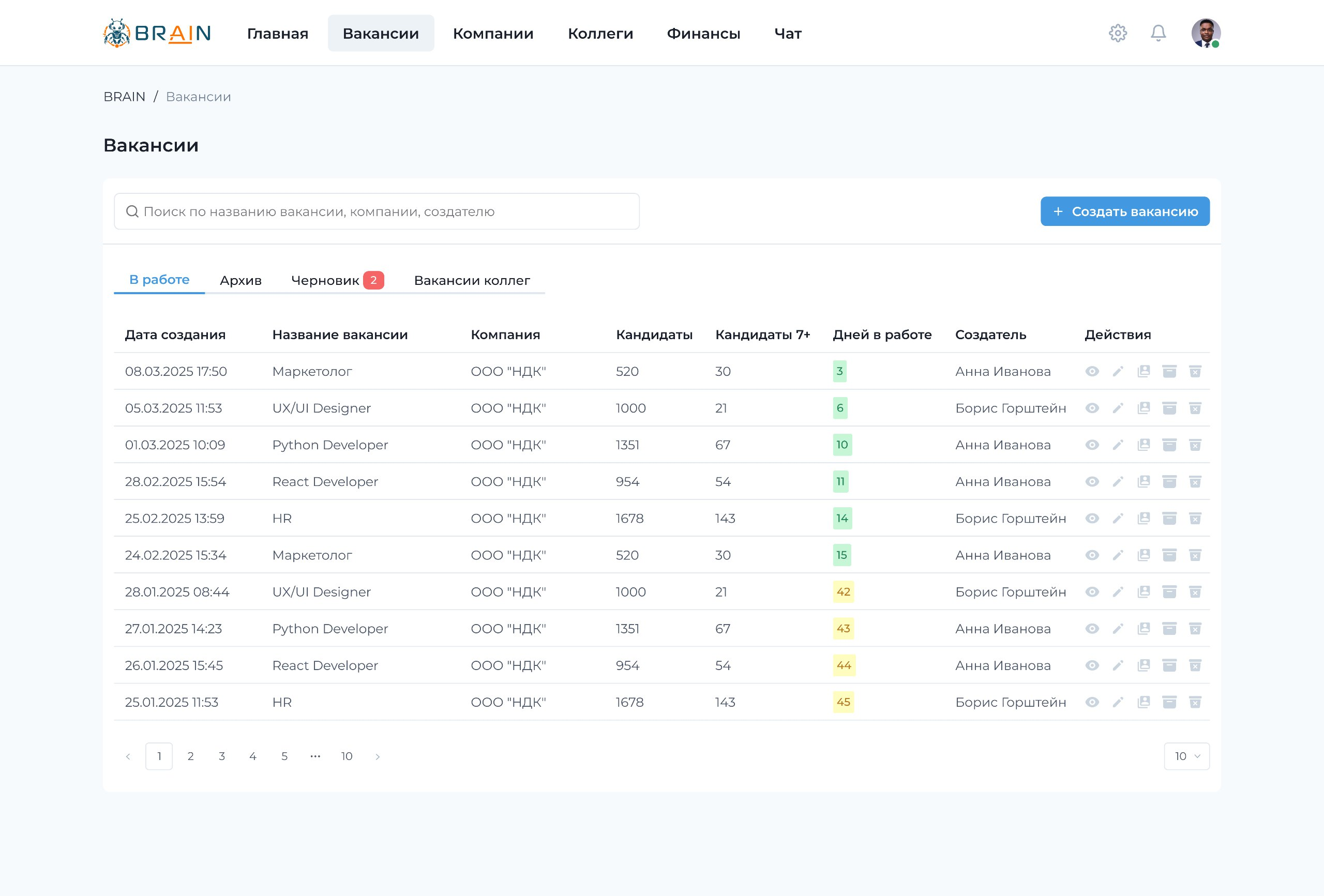1324x896 pixels.
Task: View the 27.01.2025 Python Developer vacancy (eye icon)
Action: [x=1092, y=628]
